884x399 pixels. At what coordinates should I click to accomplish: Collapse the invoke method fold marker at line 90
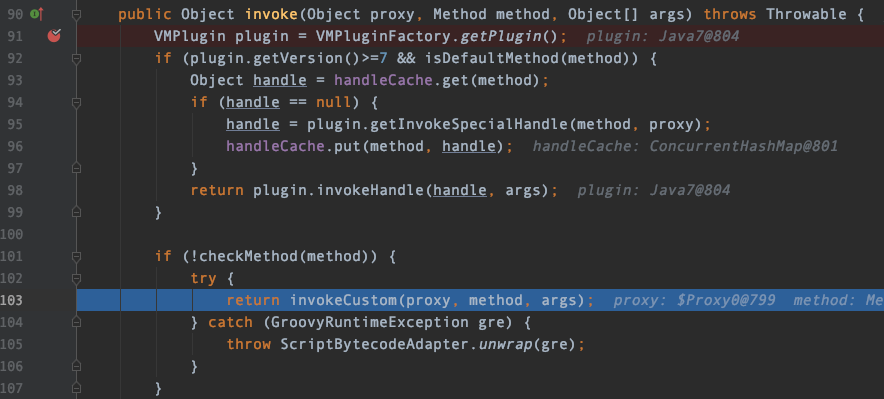[x=77, y=15]
